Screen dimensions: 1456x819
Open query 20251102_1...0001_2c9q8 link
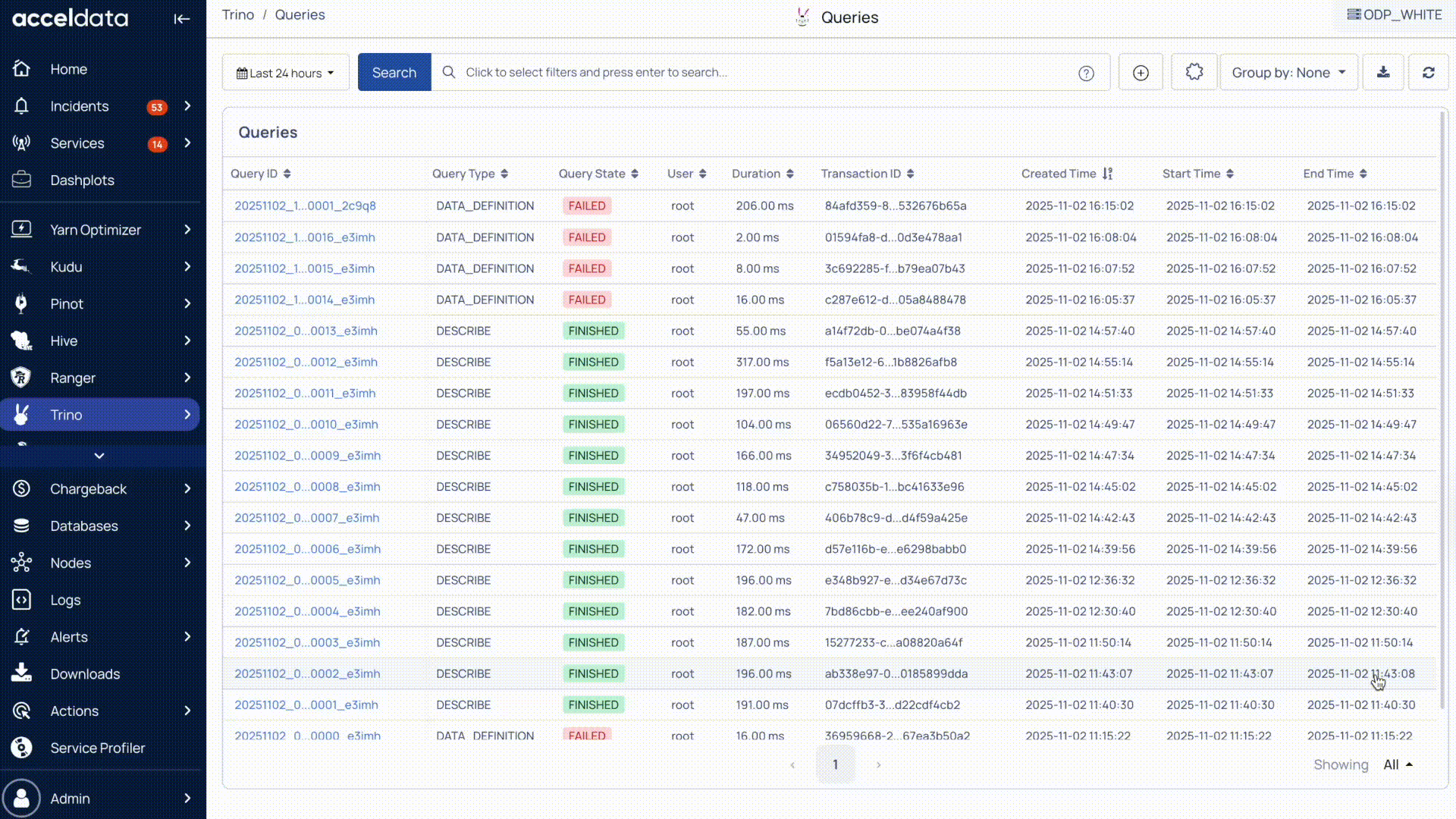(x=305, y=206)
